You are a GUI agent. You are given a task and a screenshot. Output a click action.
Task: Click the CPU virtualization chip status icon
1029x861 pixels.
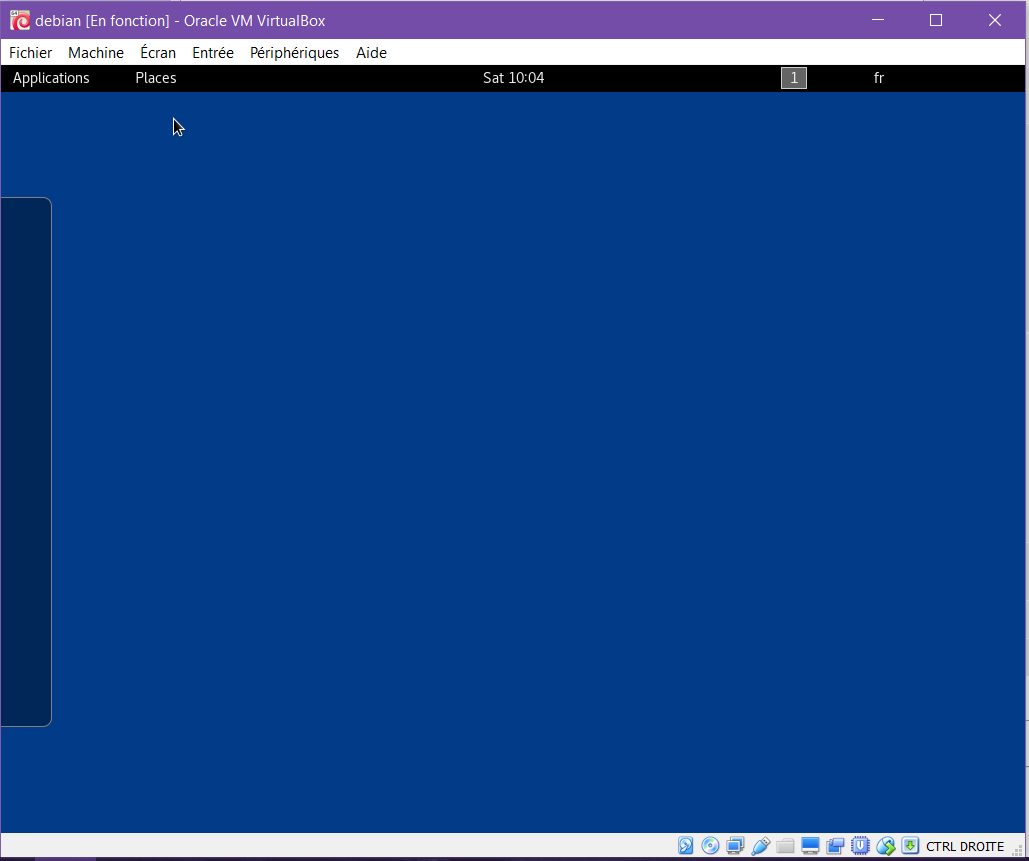coord(860,846)
